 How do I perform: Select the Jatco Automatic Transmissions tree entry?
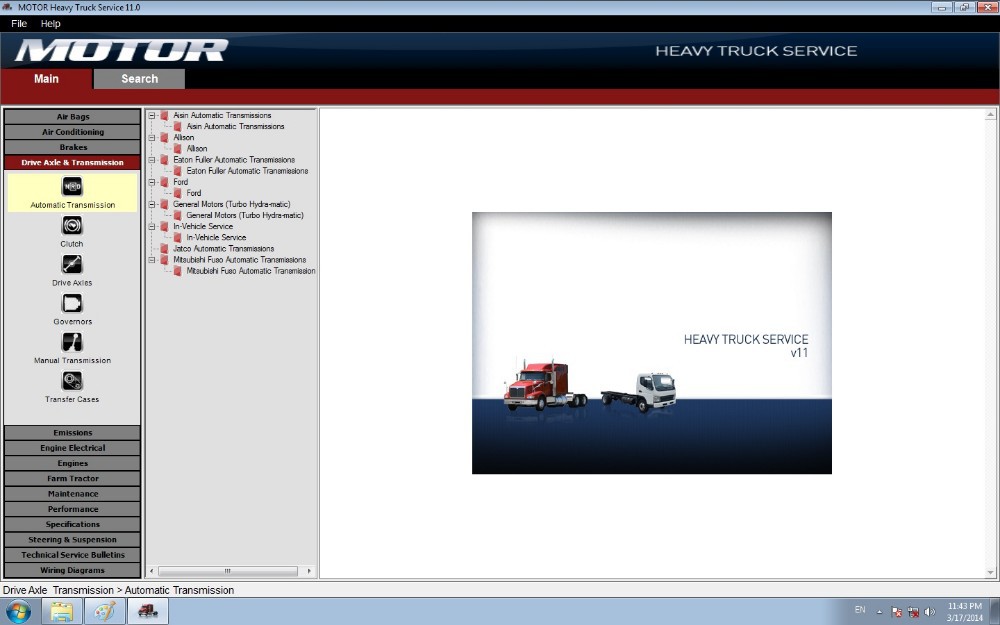pyautogui.click(x=223, y=249)
